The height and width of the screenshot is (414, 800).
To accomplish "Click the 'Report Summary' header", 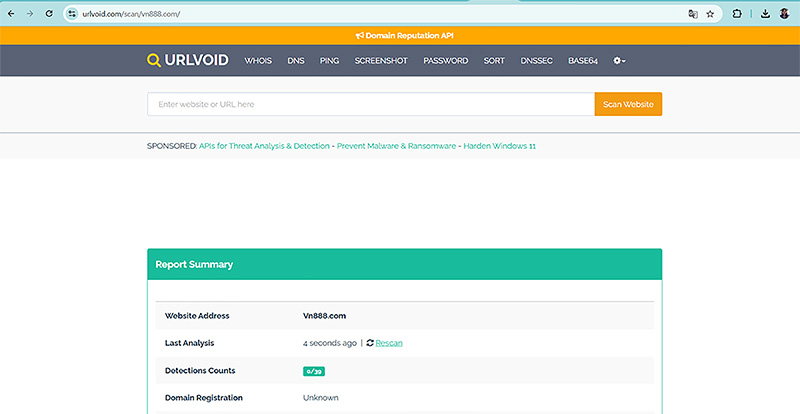I will point(194,264).
